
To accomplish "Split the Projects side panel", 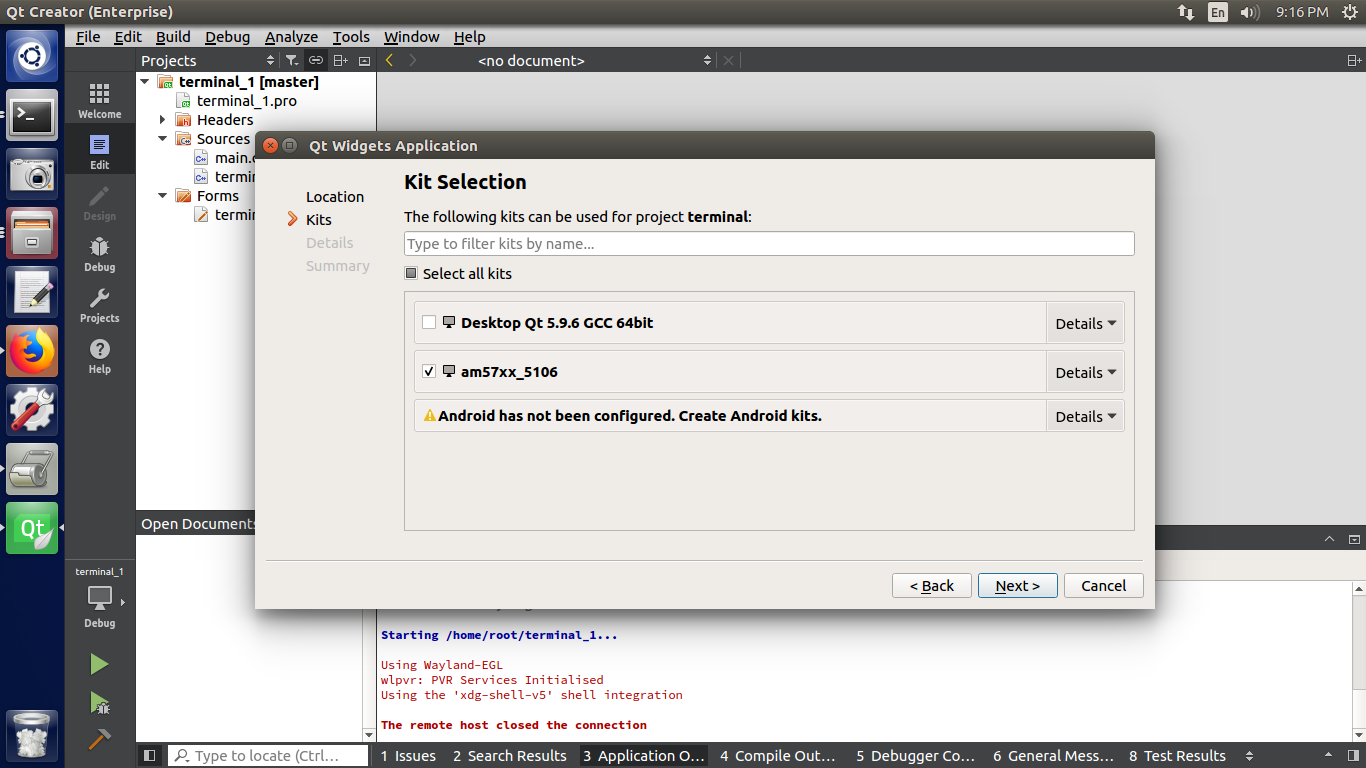I will tap(340, 61).
